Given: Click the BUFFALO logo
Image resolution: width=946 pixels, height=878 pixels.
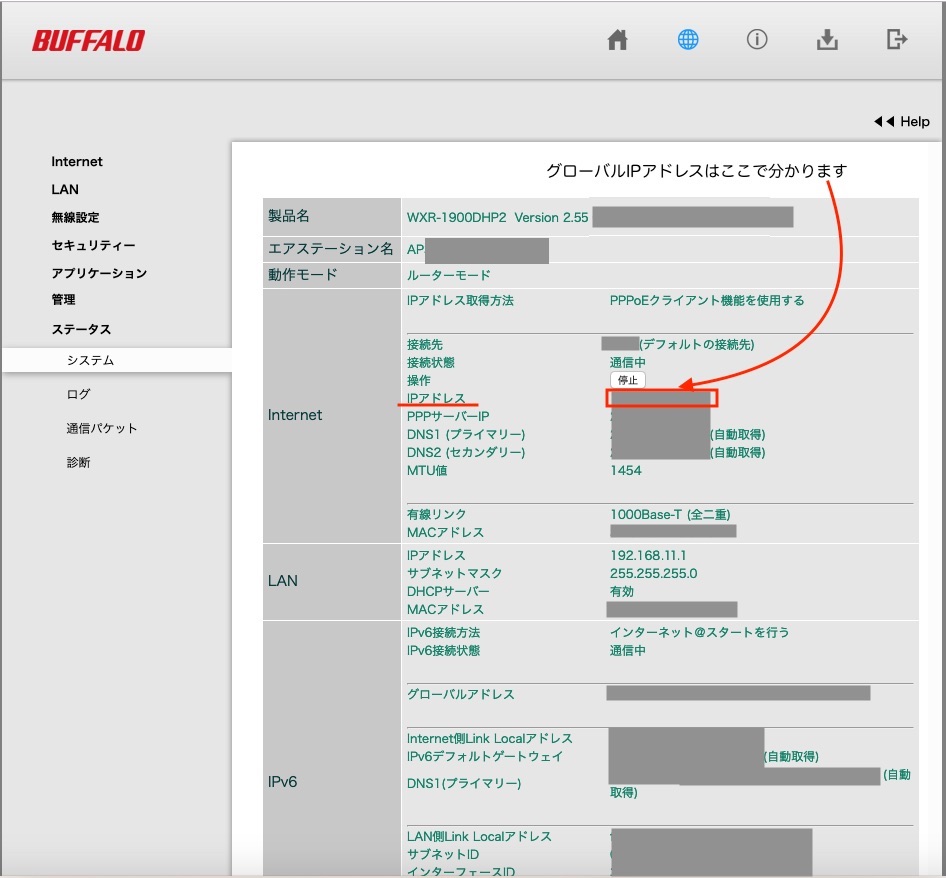Looking at the screenshot, I should (88, 41).
